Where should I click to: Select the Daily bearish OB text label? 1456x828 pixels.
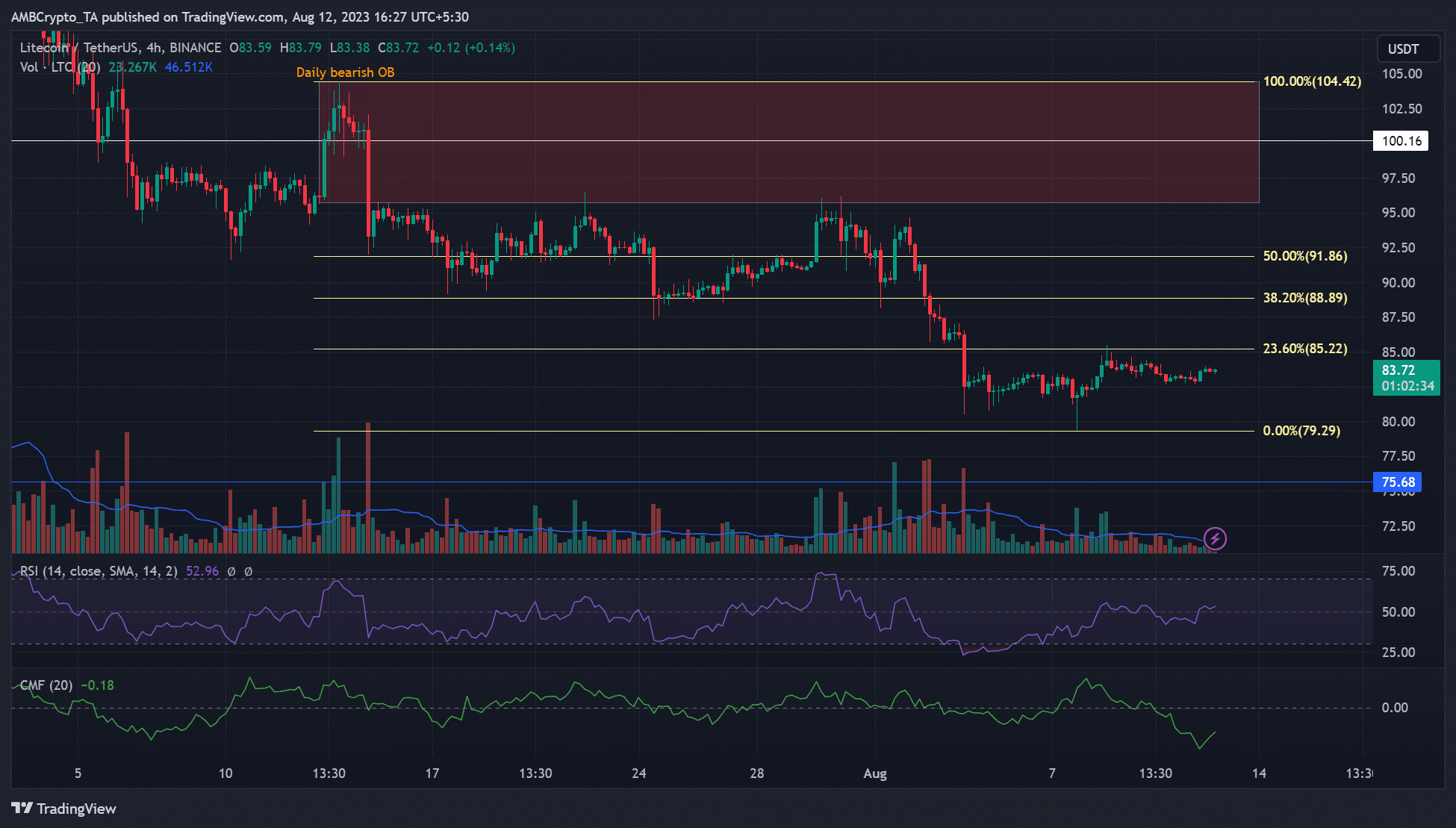click(x=345, y=72)
